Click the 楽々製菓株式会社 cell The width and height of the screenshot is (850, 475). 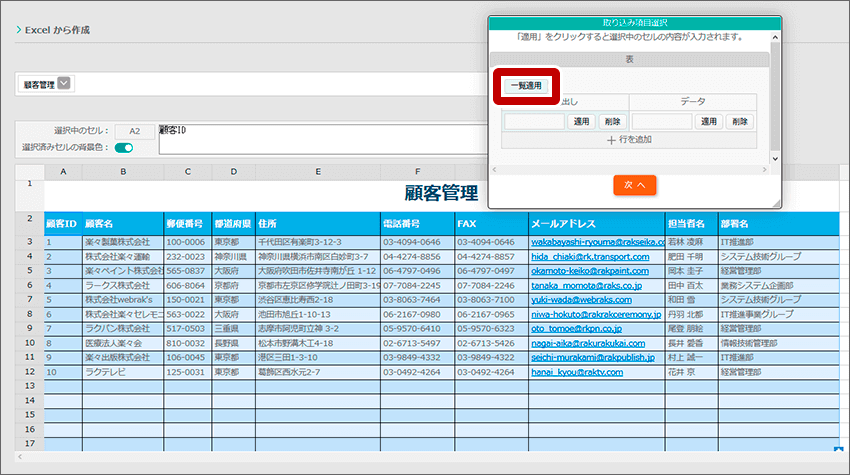pyautogui.click(x=123, y=242)
